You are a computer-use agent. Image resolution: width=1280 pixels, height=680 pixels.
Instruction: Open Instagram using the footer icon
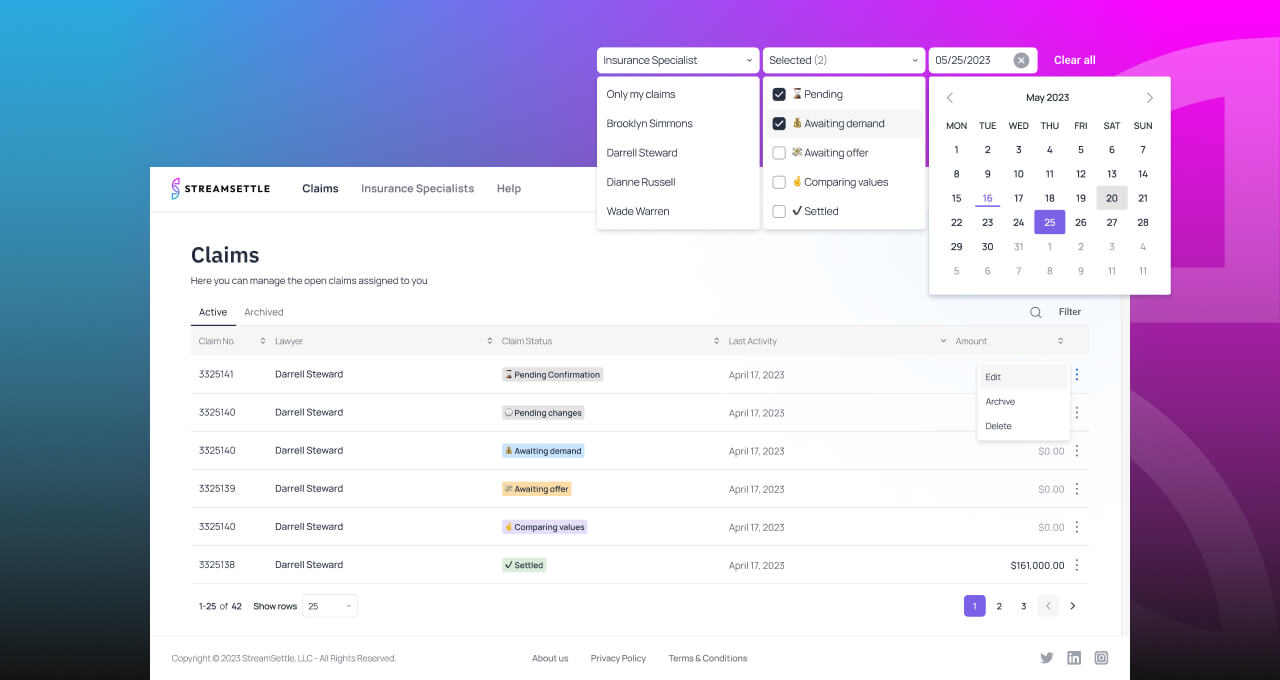(1101, 657)
